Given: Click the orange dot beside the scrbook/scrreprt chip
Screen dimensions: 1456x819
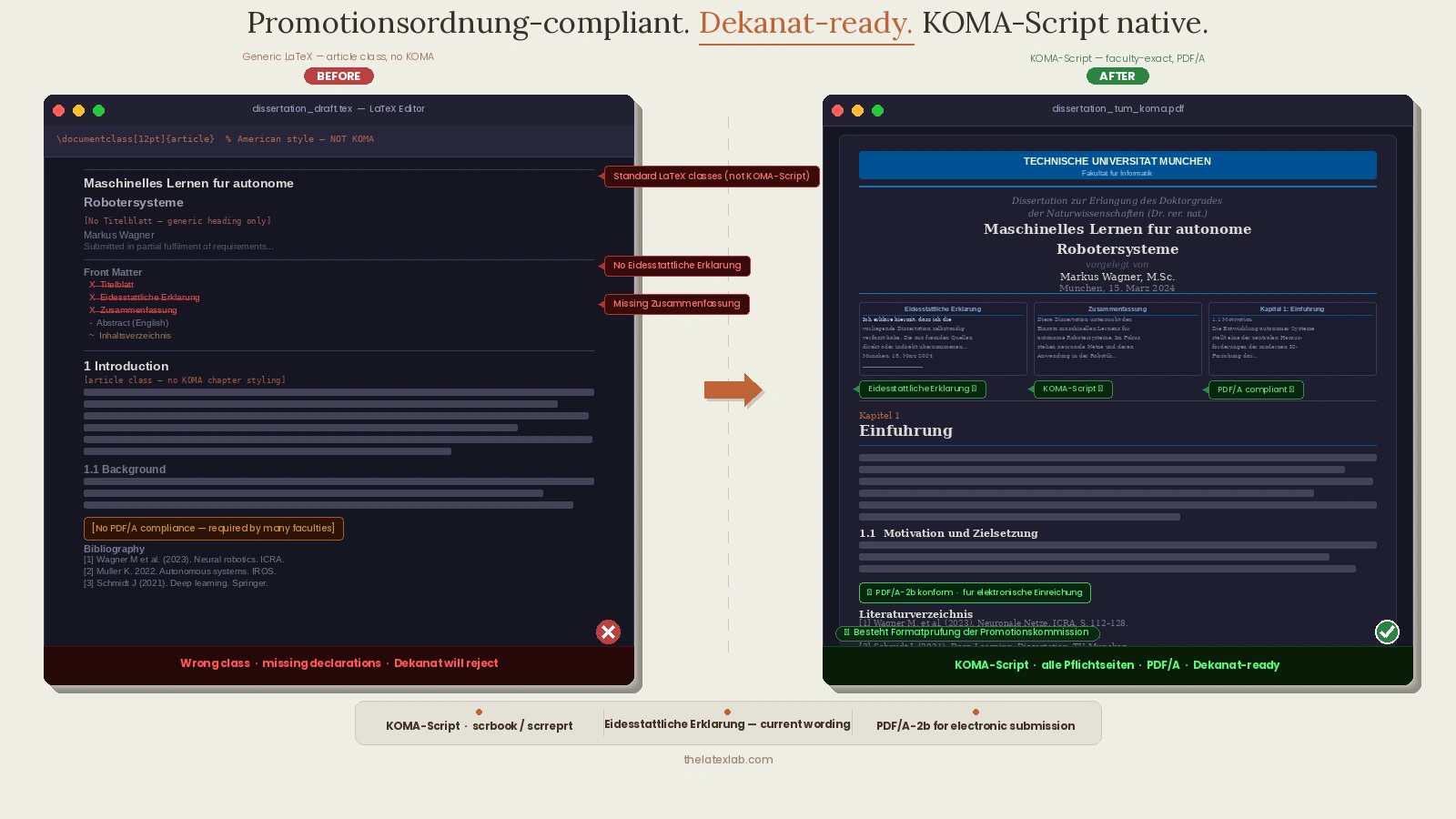Looking at the screenshot, I should 479,713.
